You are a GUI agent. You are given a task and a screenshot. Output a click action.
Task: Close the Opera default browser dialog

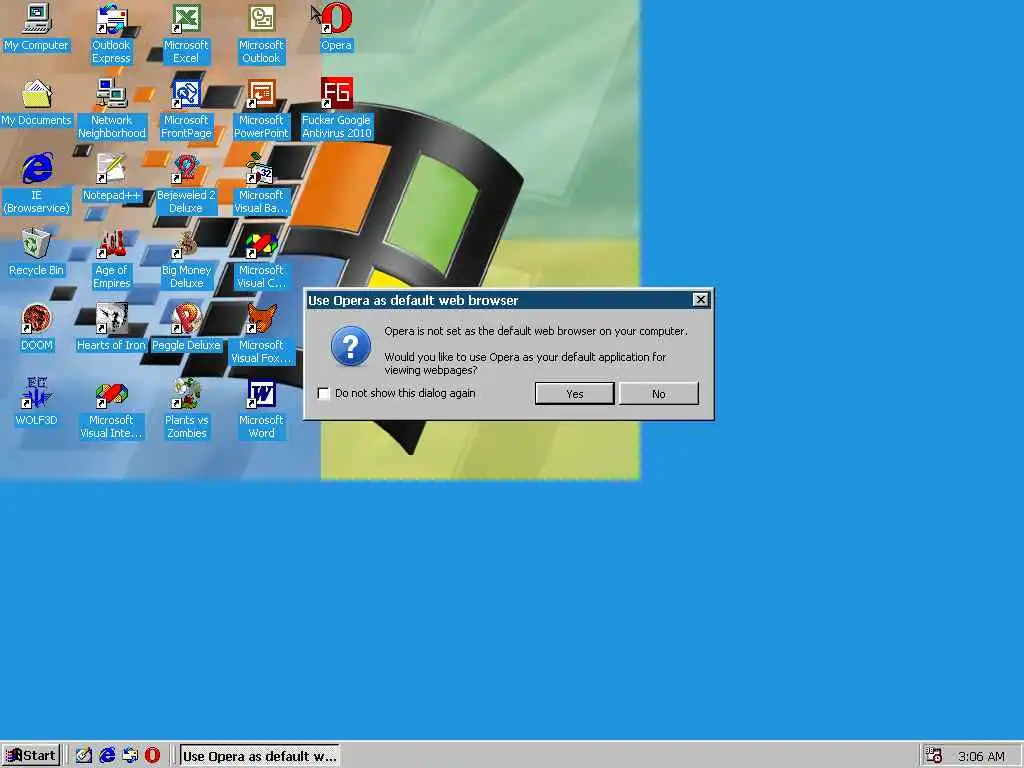[700, 300]
